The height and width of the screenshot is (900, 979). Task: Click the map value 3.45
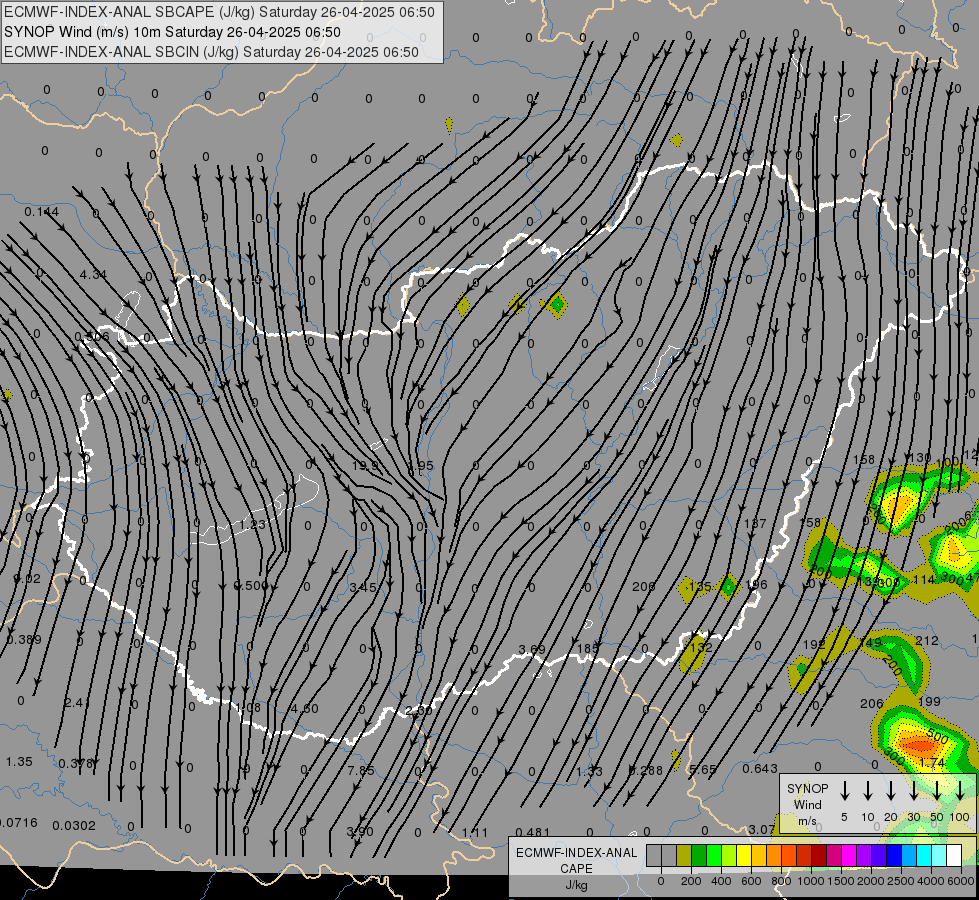tap(363, 587)
